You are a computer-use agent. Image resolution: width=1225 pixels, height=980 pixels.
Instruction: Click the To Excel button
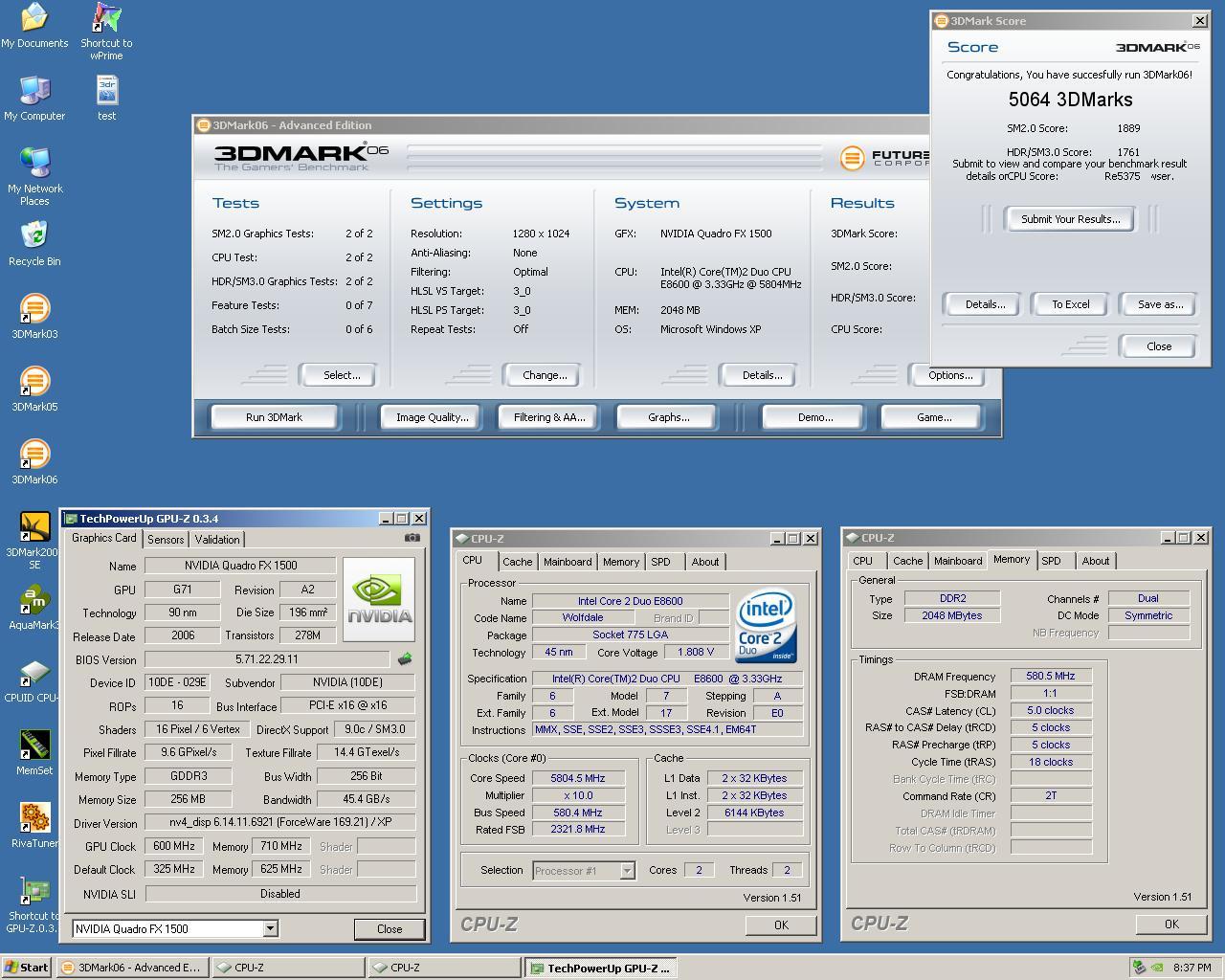pyautogui.click(x=1070, y=304)
